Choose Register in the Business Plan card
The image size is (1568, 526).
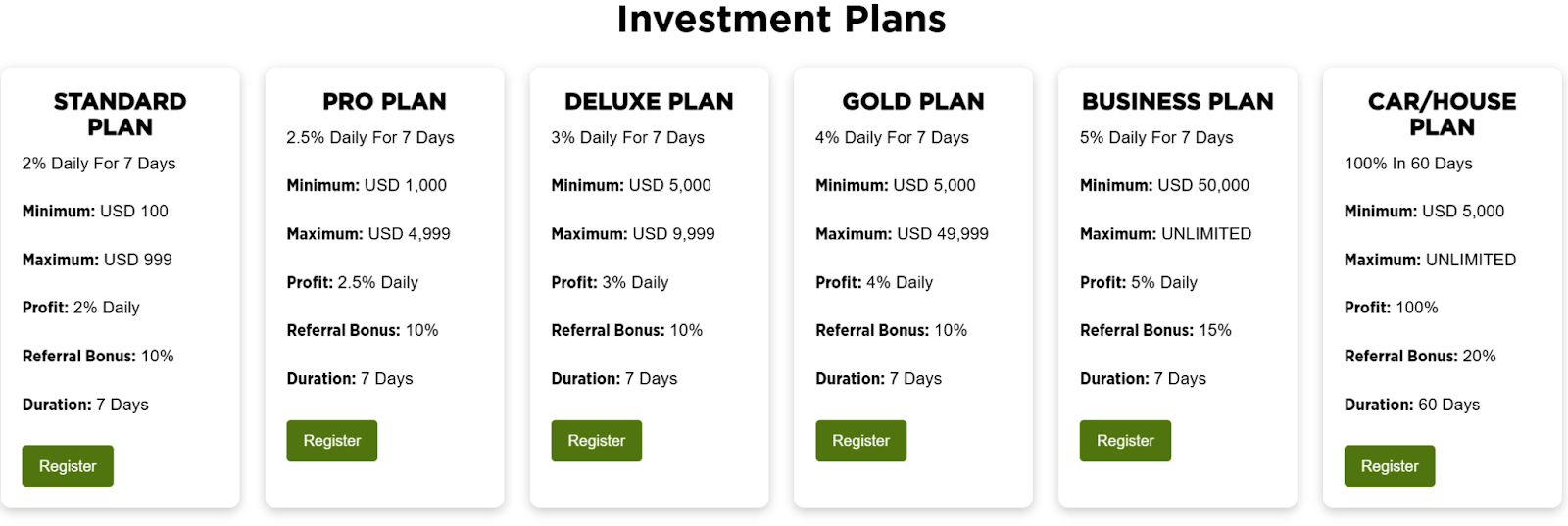(x=1125, y=441)
